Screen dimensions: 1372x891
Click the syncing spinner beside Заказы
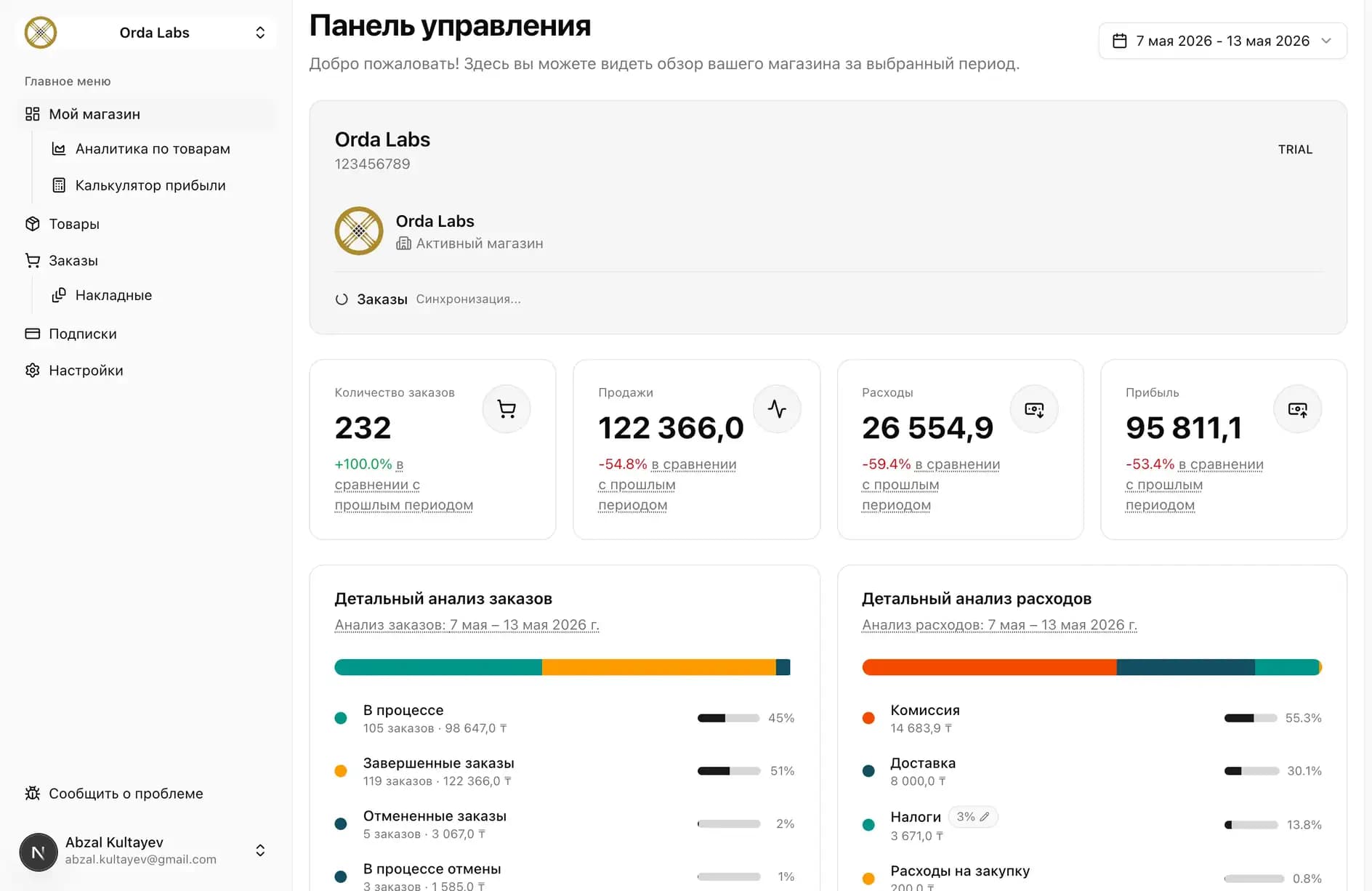[342, 299]
